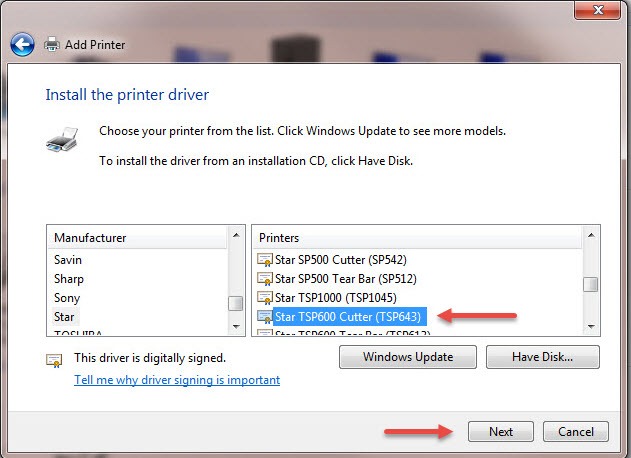Image resolution: width=631 pixels, height=458 pixels.
Task: Click the signed-driver certificate icon
Action: 54,360
